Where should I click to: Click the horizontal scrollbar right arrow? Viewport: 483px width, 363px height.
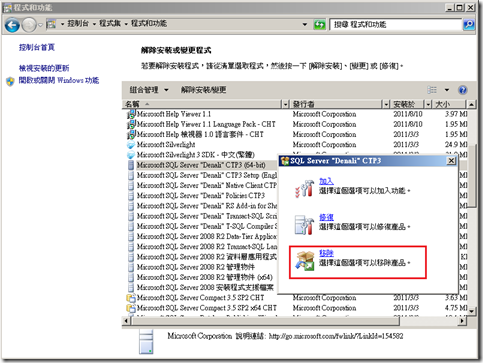point(462,321)
